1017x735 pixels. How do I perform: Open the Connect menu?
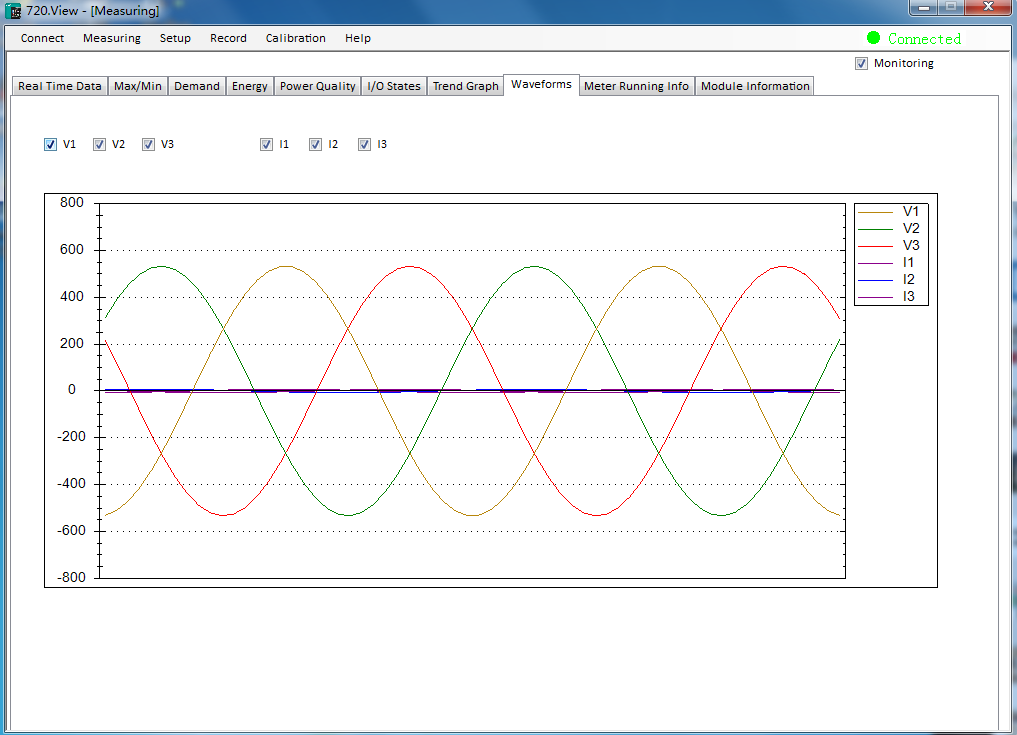pos(42,38)
